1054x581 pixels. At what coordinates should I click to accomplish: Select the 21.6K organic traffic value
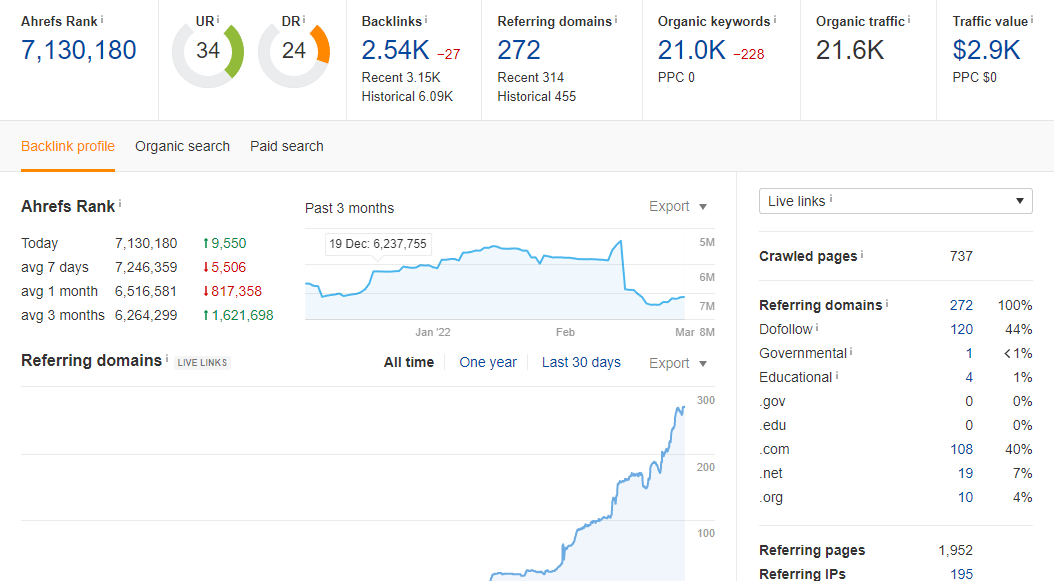[x=850, y=50]
